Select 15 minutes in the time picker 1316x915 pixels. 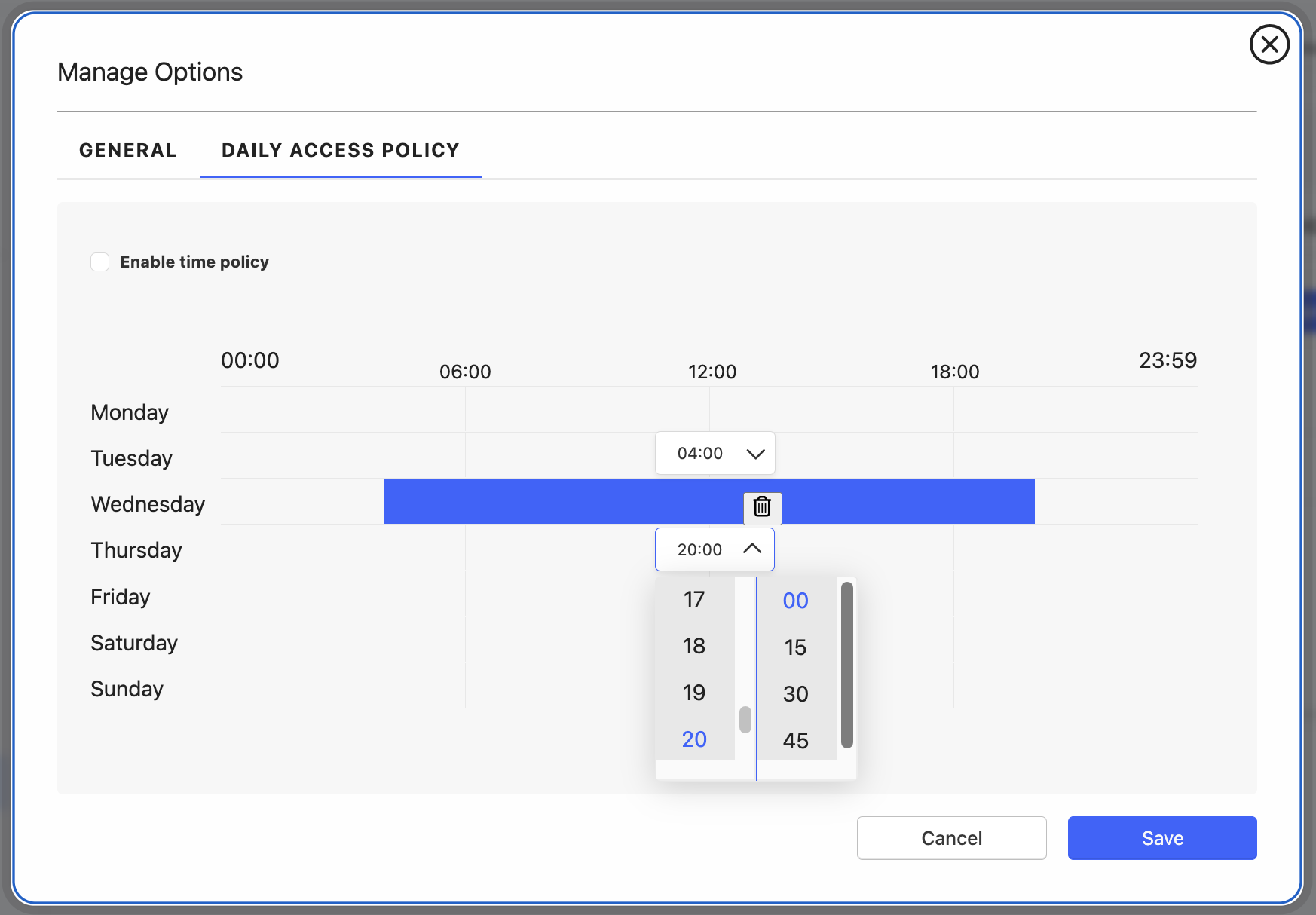click(x=795, y=647)
